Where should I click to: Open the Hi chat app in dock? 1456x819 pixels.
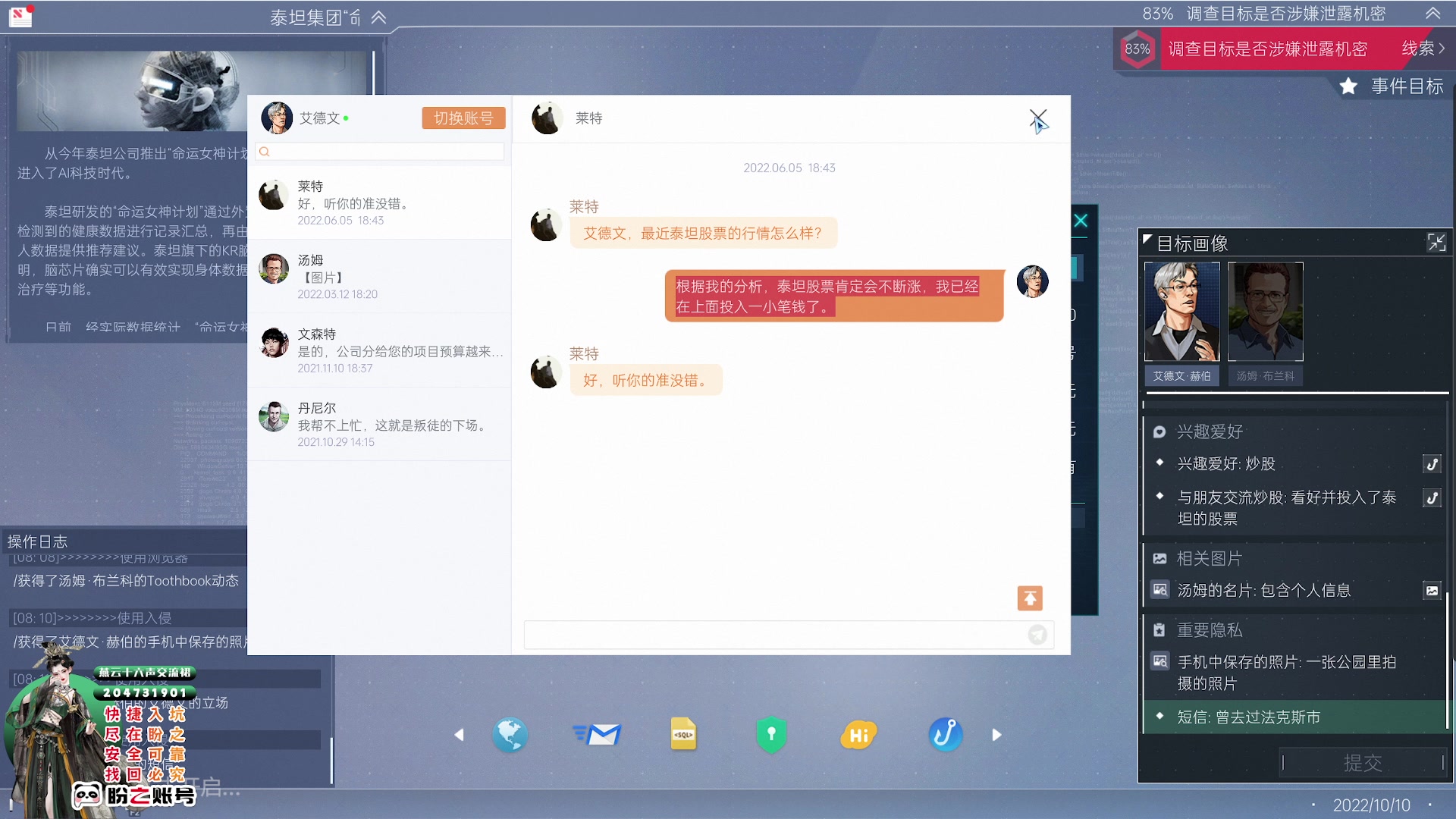point(858,734)
